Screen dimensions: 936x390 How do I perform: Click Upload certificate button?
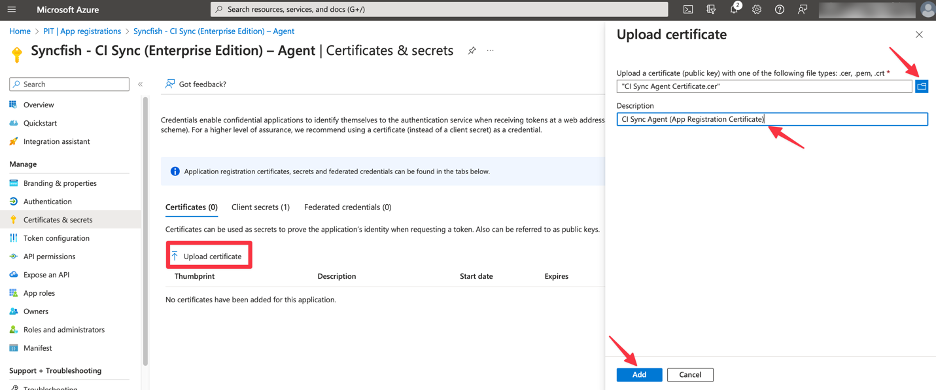point(207,256)
